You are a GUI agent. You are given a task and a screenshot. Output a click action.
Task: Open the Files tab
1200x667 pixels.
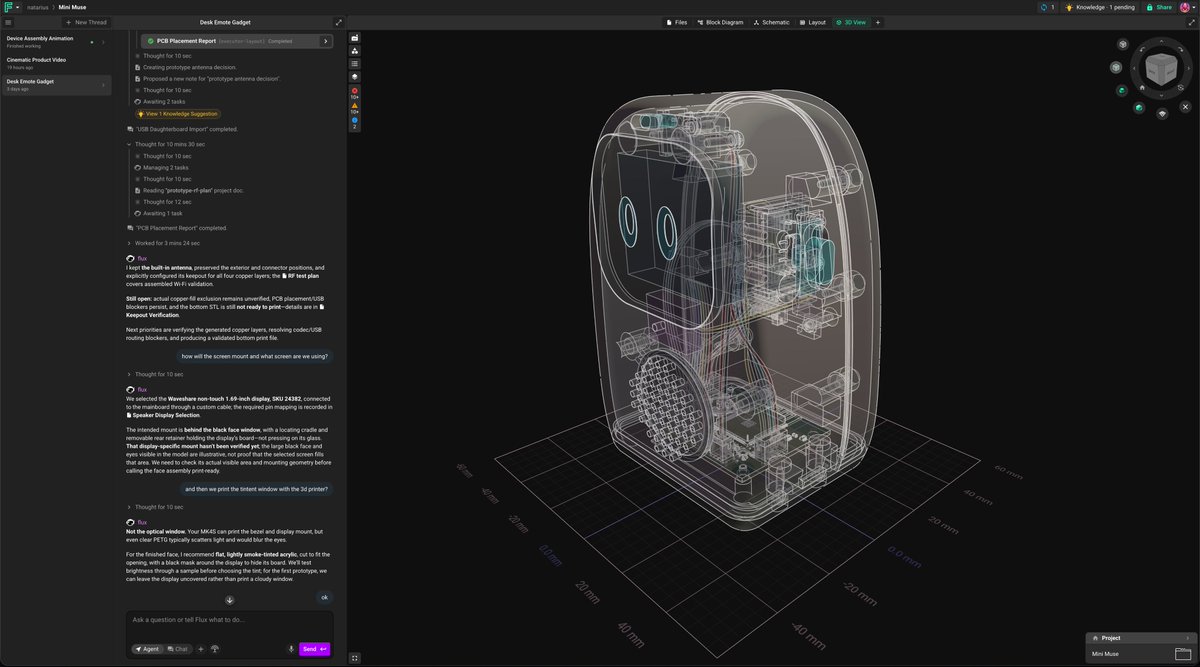click(x=677, y=22)
